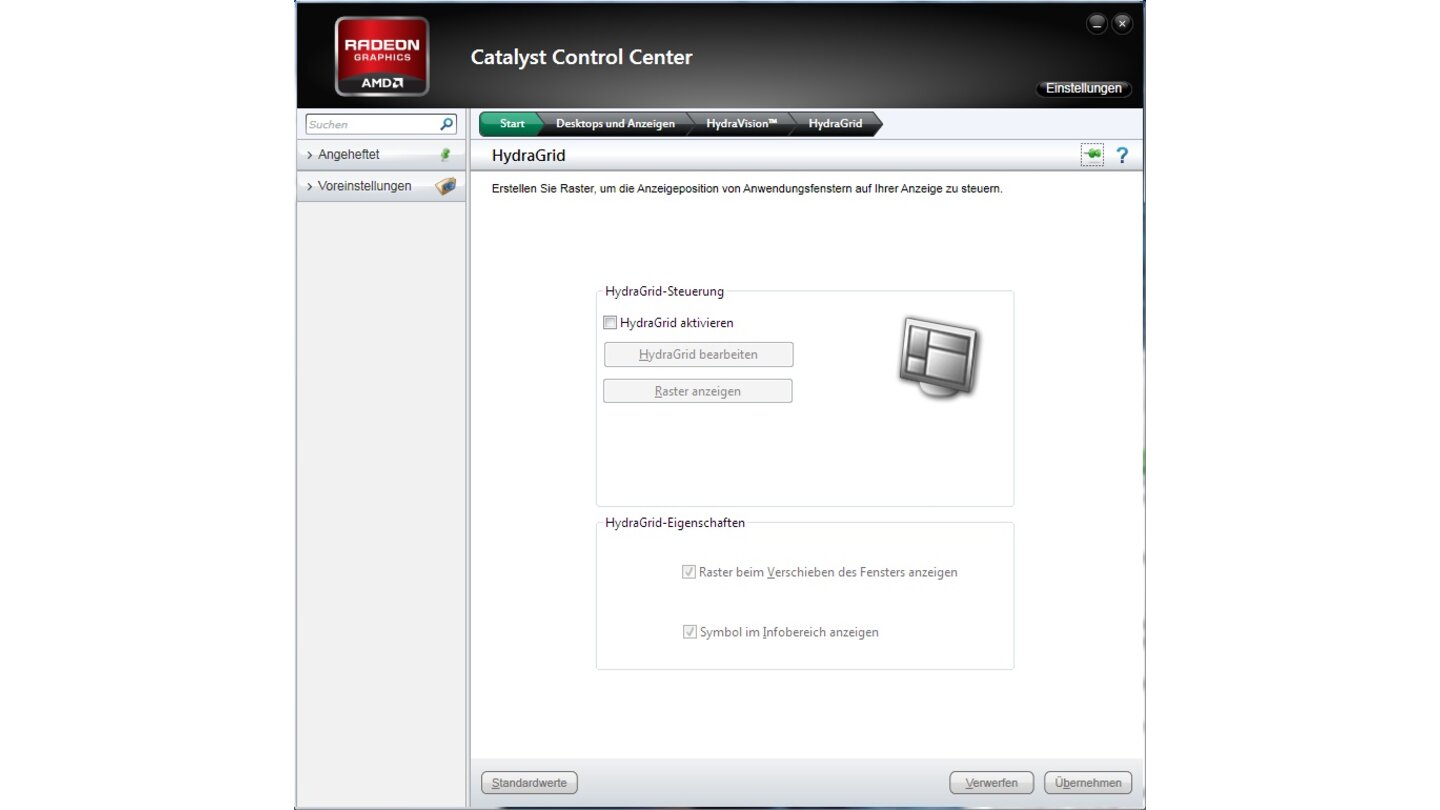Viewport: 1440px width, 810px height.
Task: Click the Voreinstellungen presets icon
Action: pyautogui.click(x=445, y=186)
